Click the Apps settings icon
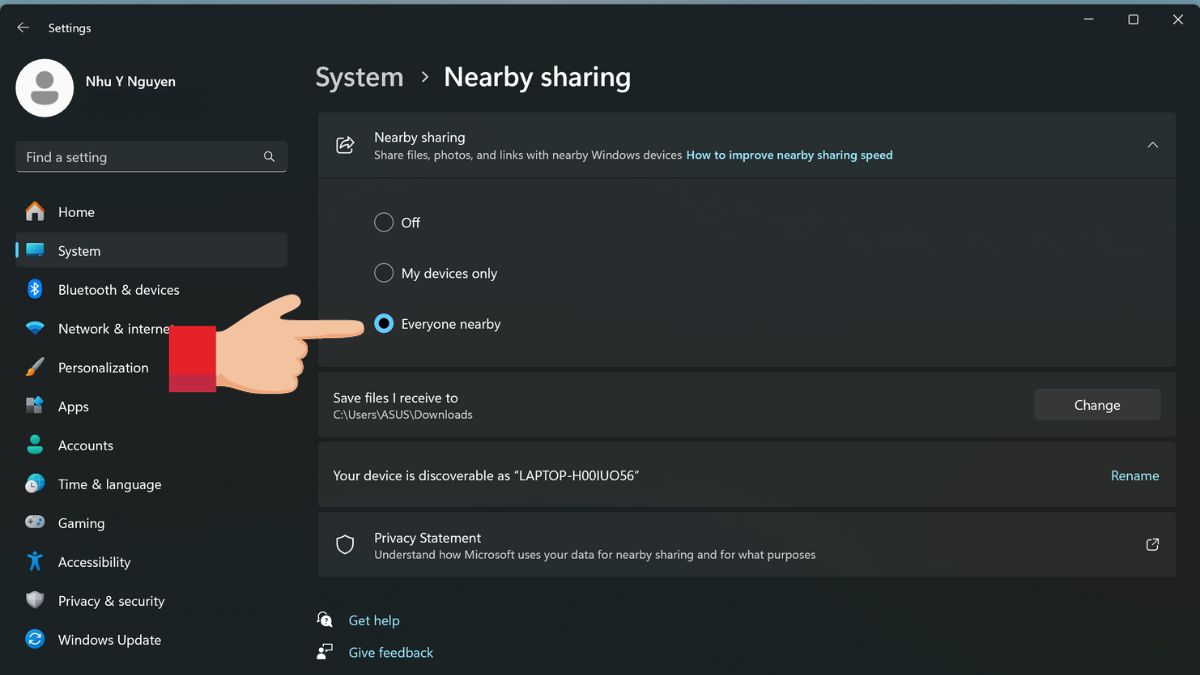 tap(33, 406)
